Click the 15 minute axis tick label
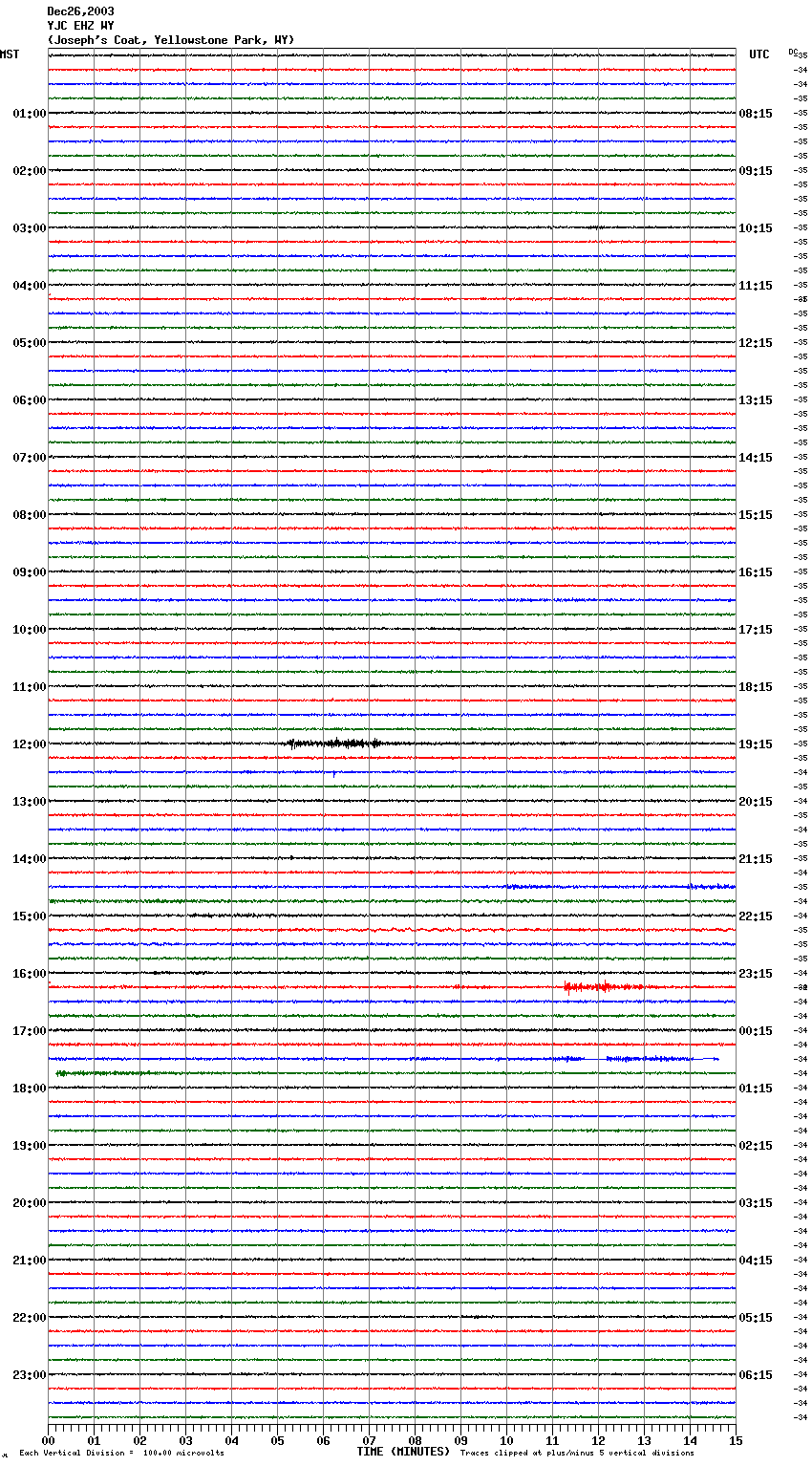Viewport: 812px width, 1466px height. coord(736,1440)
